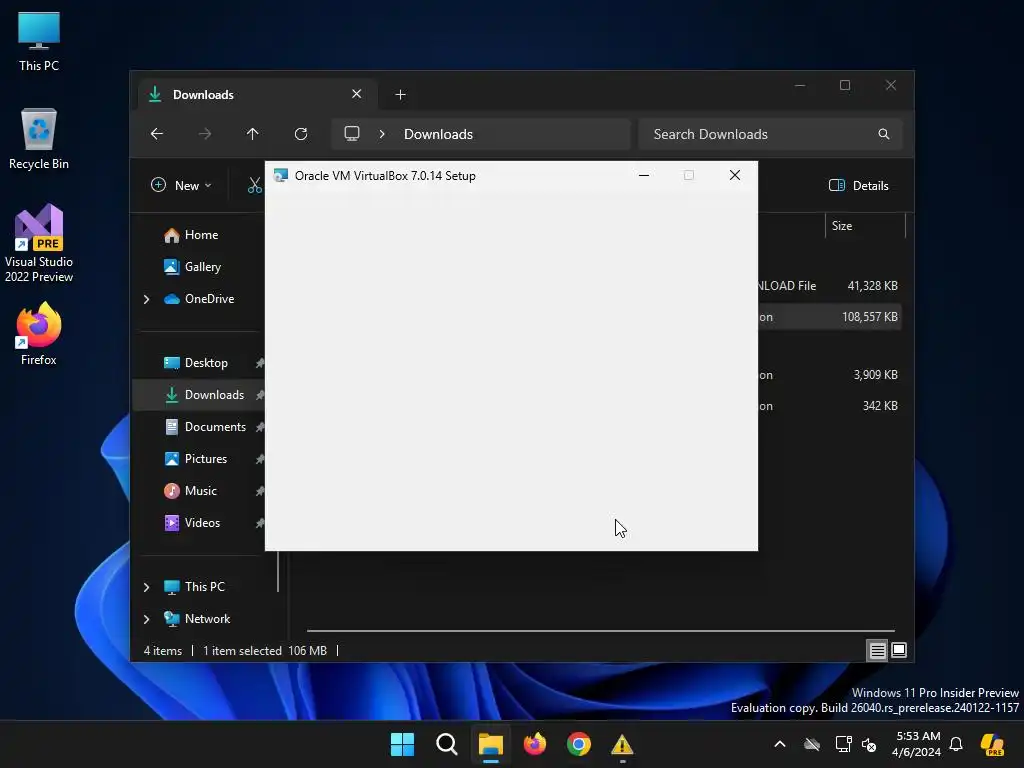Open the clock and date flyout

tap(917, 744)
